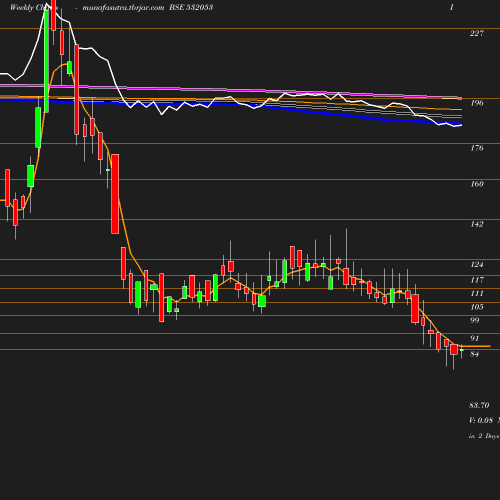Click the V: 0.08 volume text
The image size is (500, 500).
point(481,420)
